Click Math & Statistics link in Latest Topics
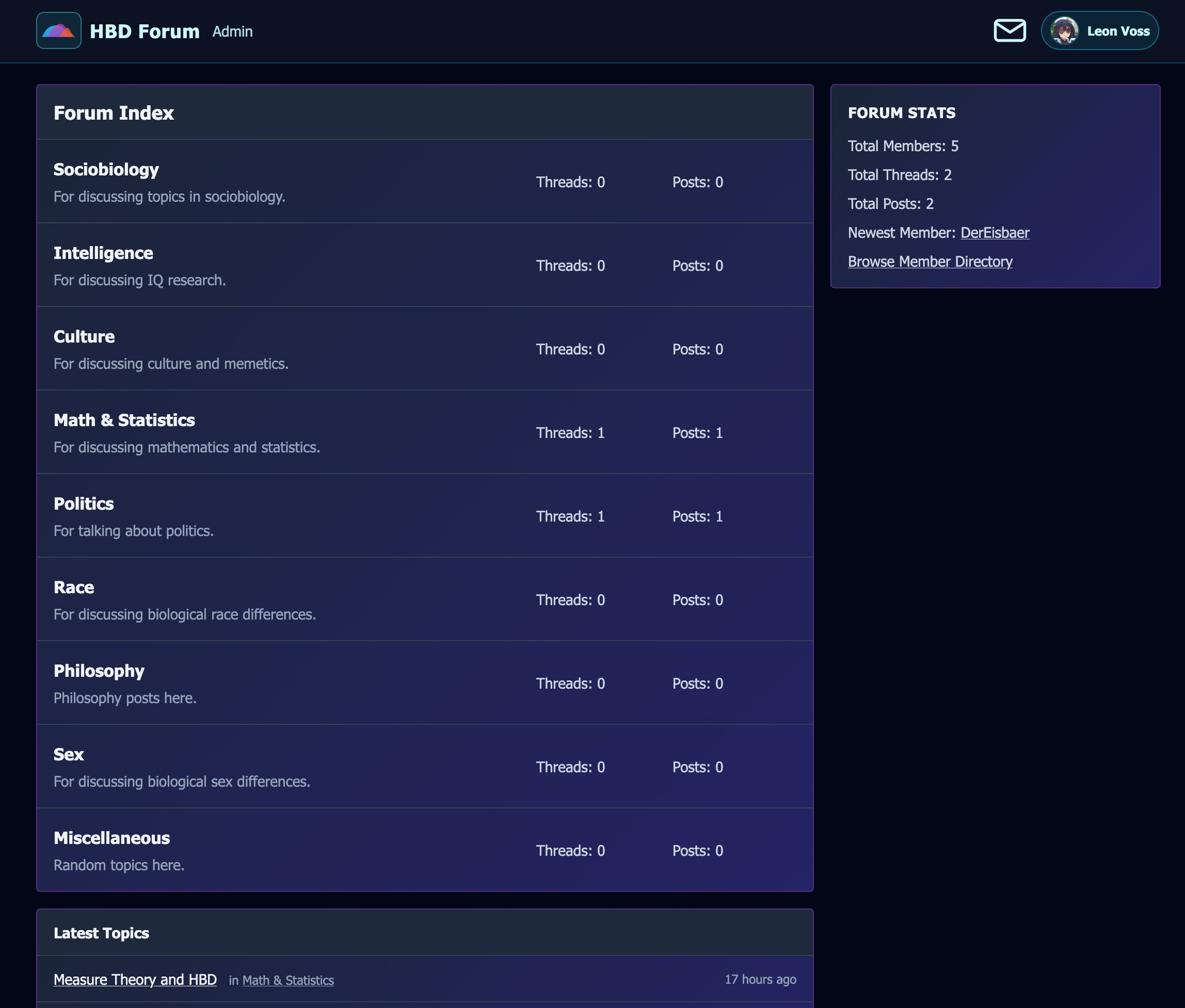 (x=288, y=980)
